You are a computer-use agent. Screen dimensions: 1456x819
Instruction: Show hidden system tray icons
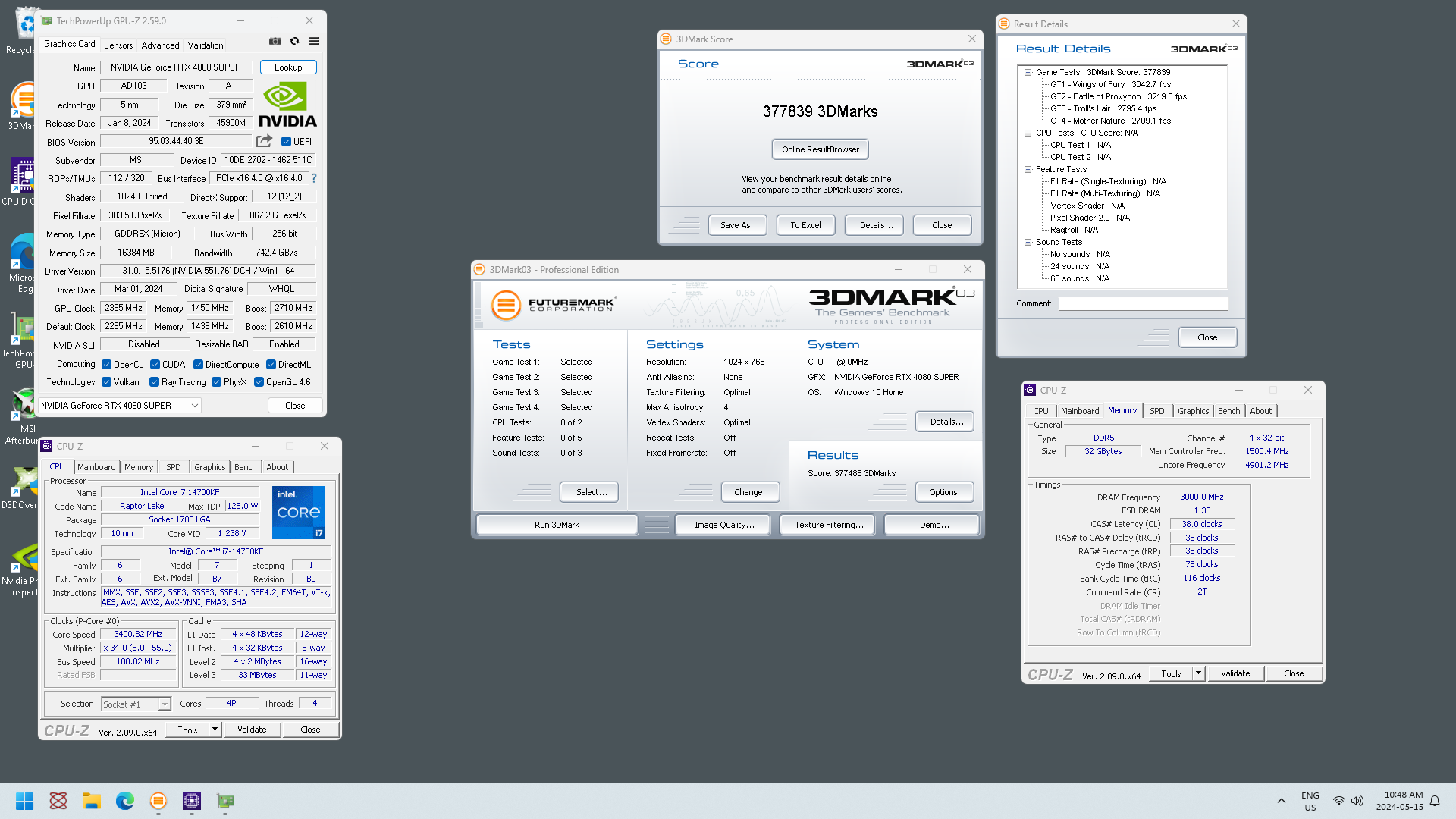pyautogui.click(x=1282, y=801)
